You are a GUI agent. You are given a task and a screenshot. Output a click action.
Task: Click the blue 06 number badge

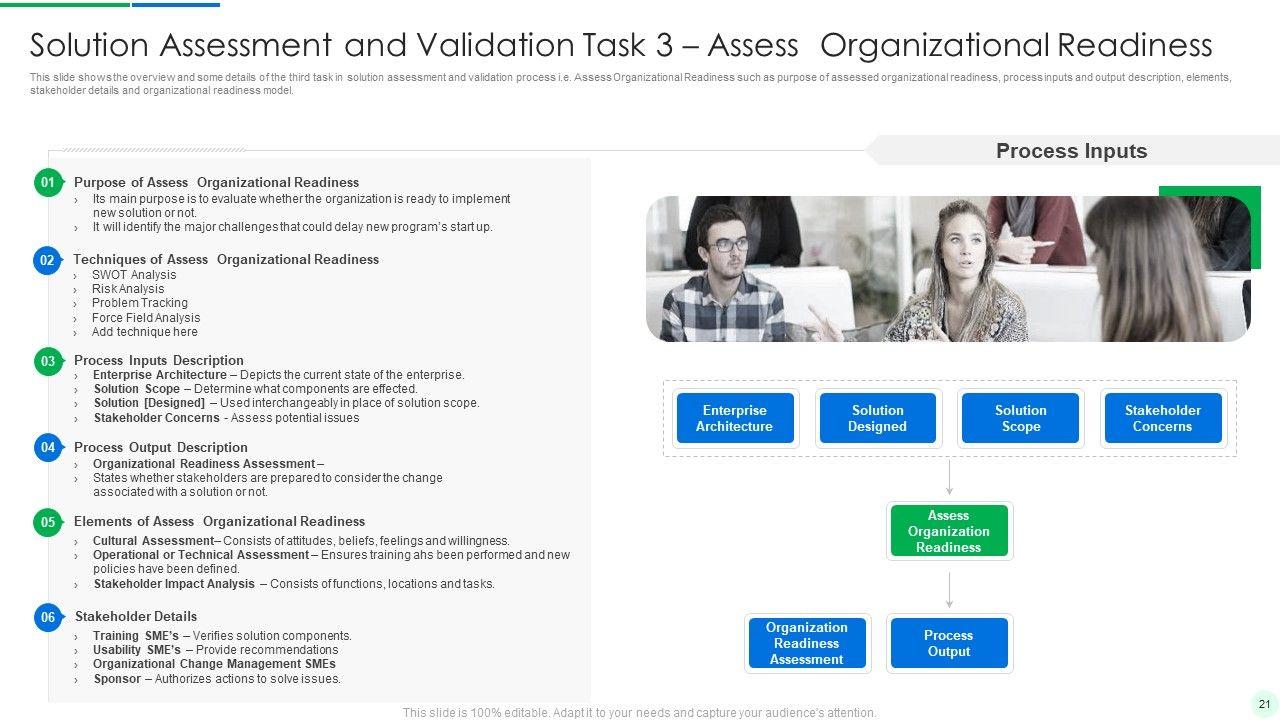click(48, 618)
